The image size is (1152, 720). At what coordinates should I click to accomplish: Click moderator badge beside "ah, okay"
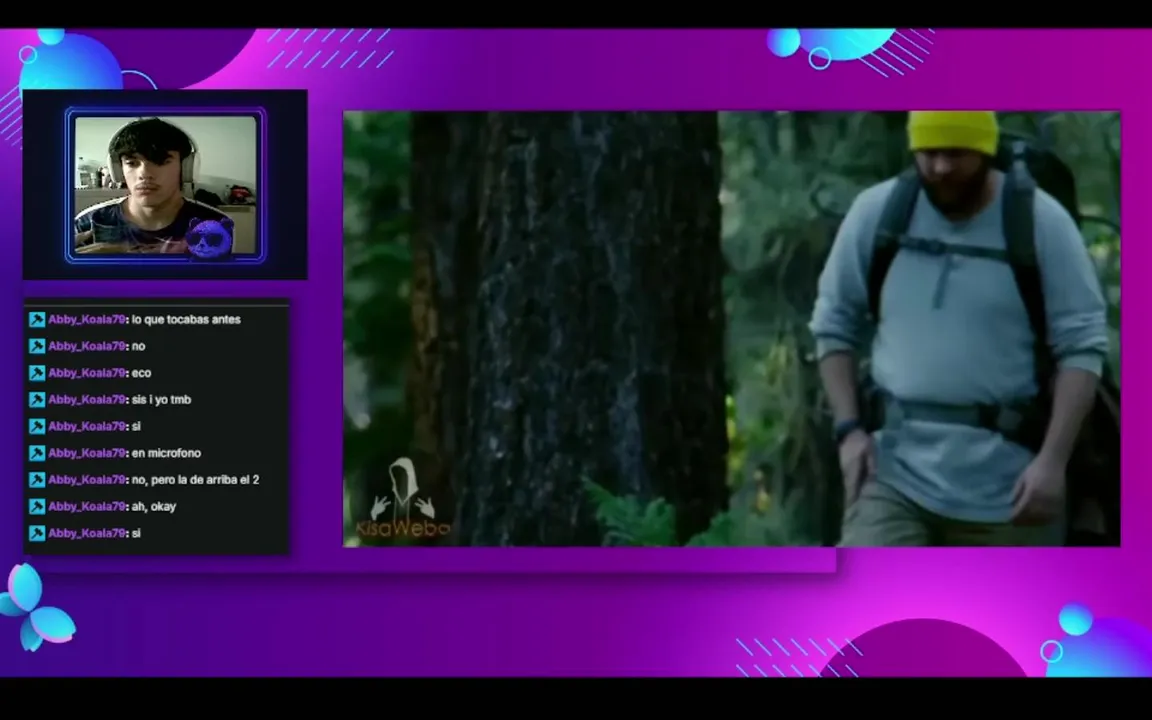(x=37, y=506)
